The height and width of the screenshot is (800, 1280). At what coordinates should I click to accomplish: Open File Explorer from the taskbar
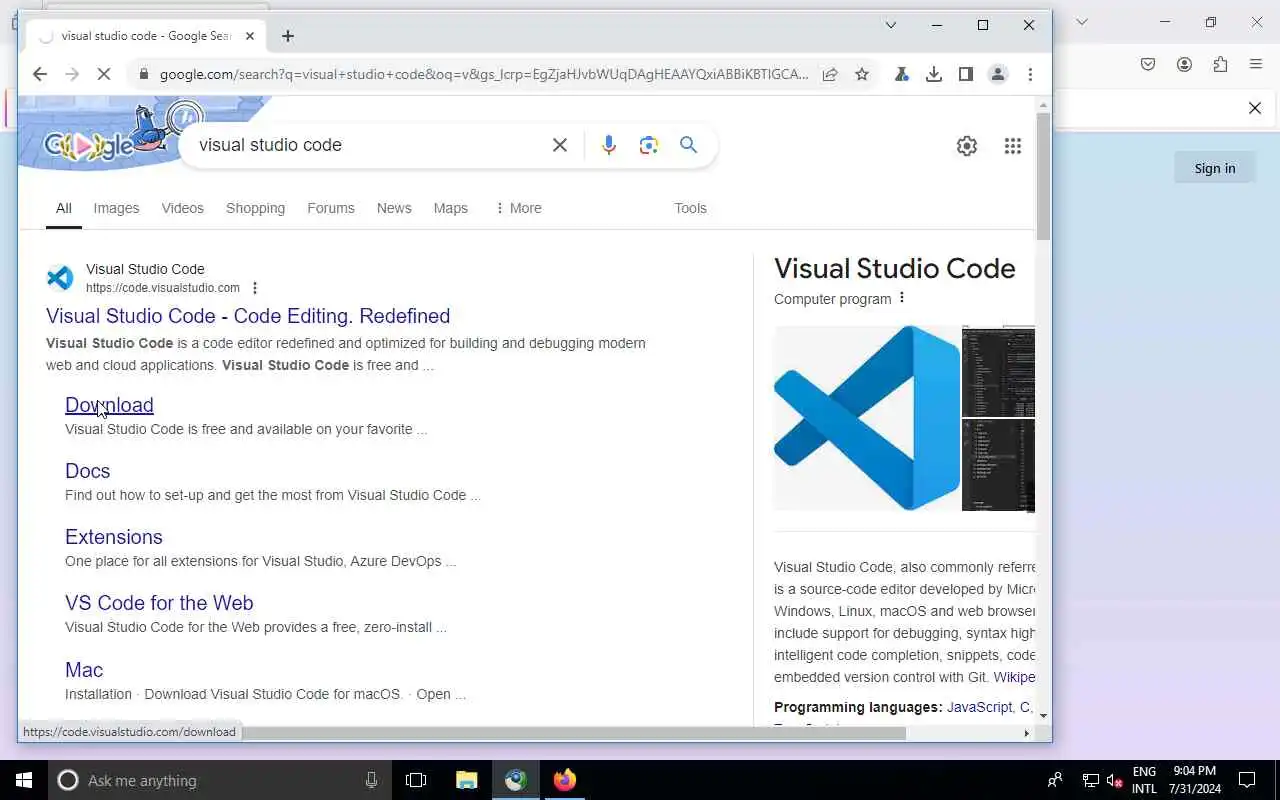466,780
